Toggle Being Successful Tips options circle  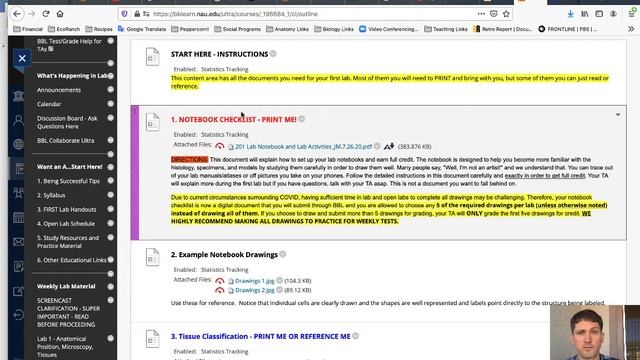coord(111,180)
